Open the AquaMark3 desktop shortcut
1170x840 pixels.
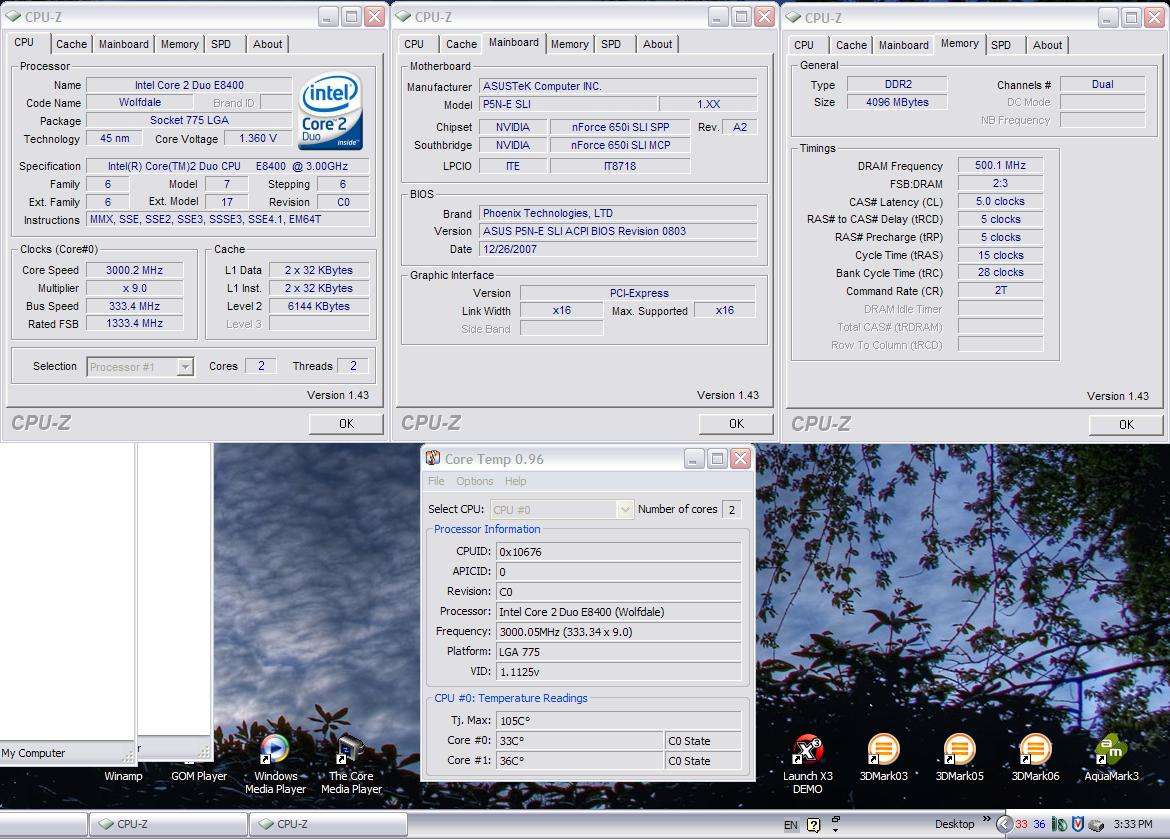pos(1111,759)
